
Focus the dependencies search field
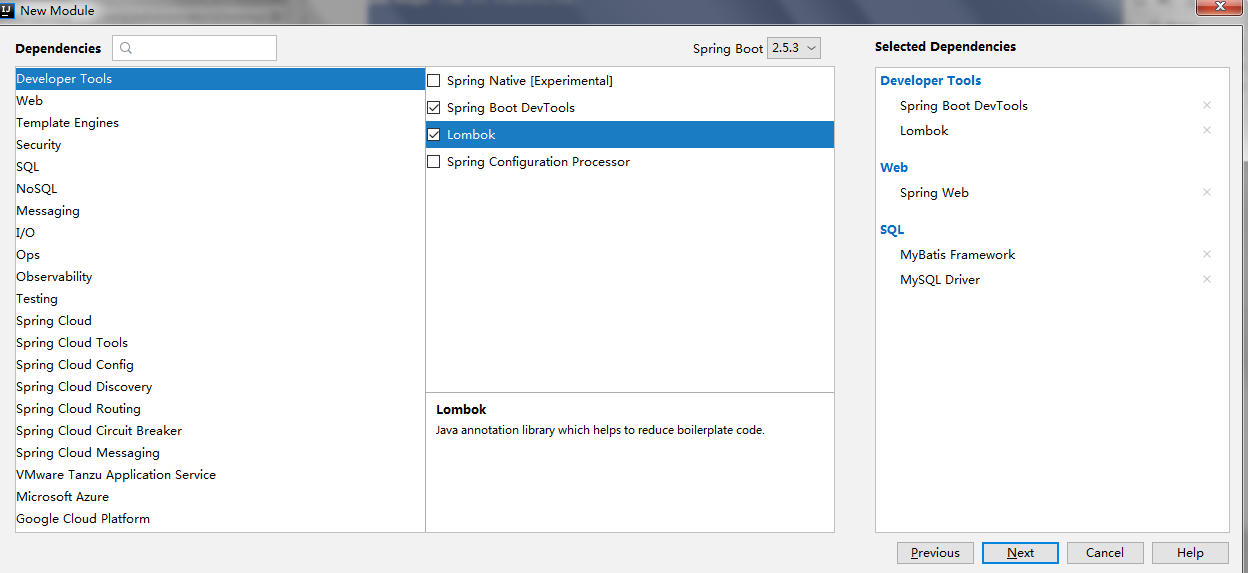(194, 48)
